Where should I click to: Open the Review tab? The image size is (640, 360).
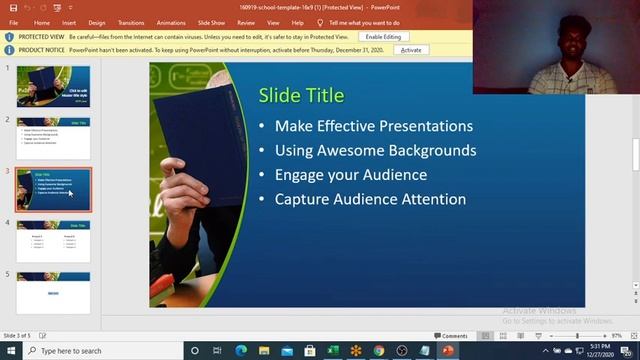[246, 23]
